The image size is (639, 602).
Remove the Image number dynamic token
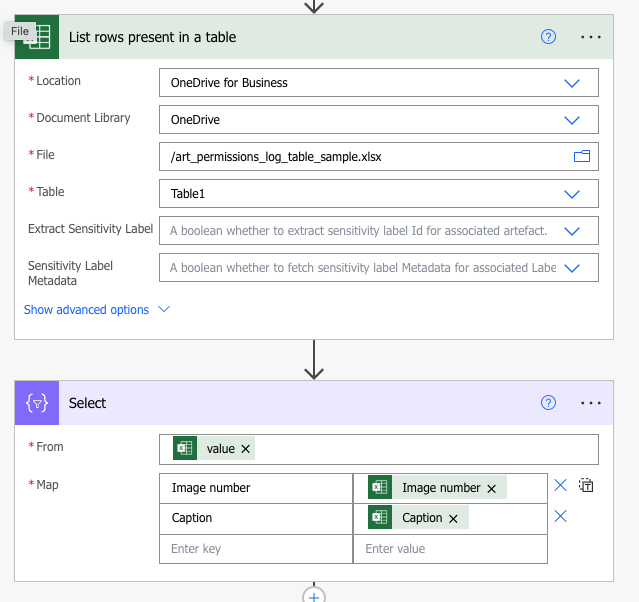click(491, 488)
